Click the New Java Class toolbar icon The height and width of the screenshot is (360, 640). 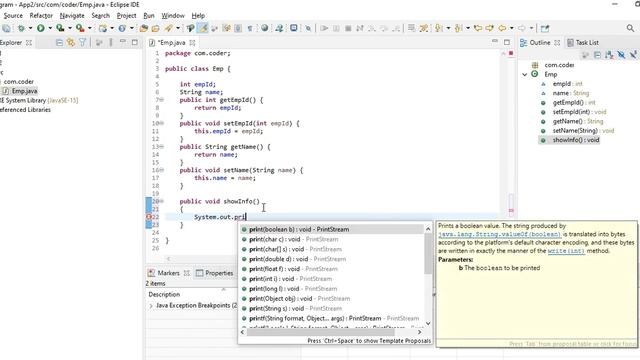(122, 28)
